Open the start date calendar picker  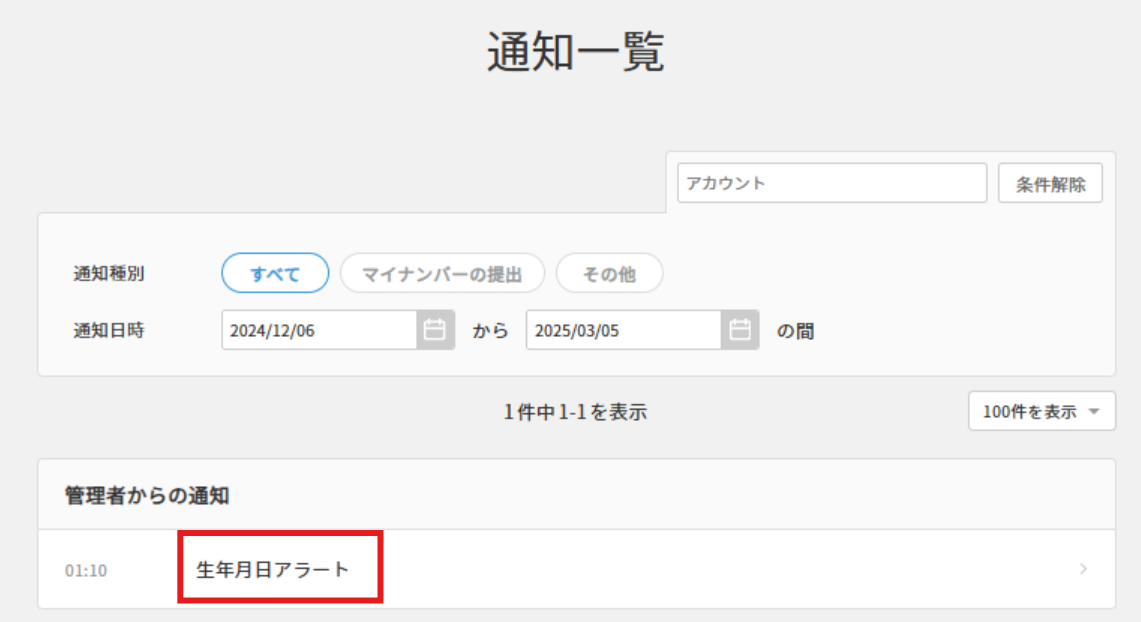coord(435,331)
